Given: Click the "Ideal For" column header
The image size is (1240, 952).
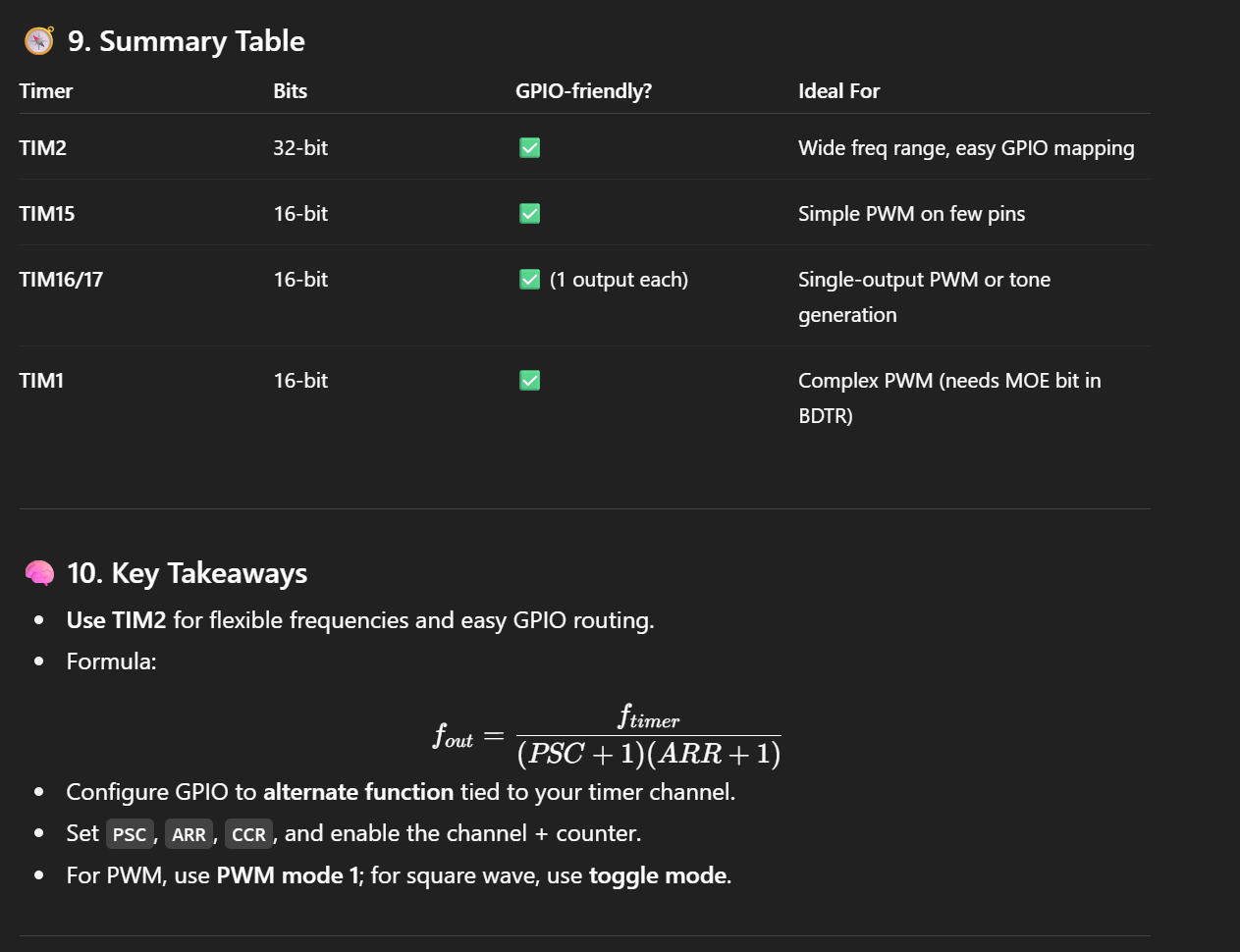Looking at the screenshot, I should tap(838, 91).
